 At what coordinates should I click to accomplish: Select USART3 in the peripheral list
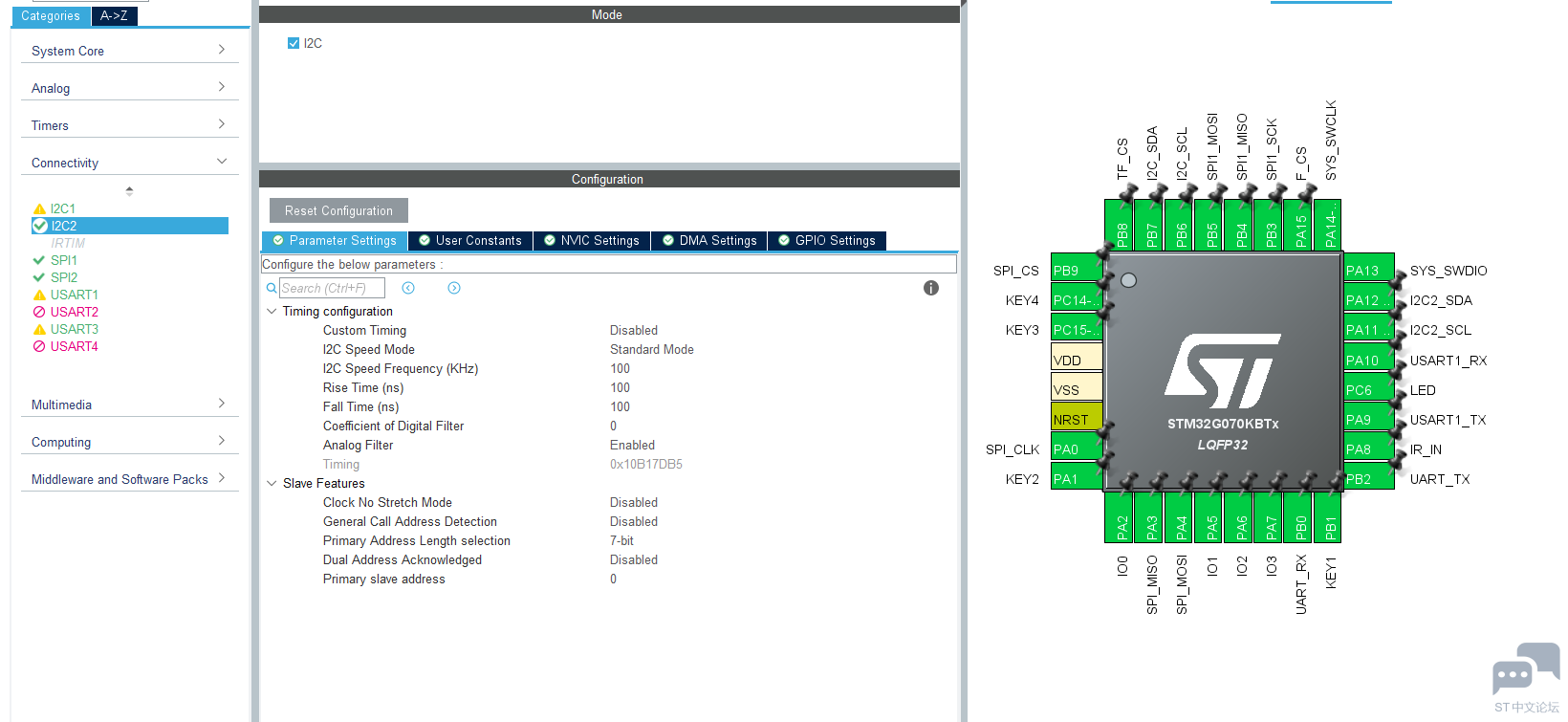(x=75, y=329)
